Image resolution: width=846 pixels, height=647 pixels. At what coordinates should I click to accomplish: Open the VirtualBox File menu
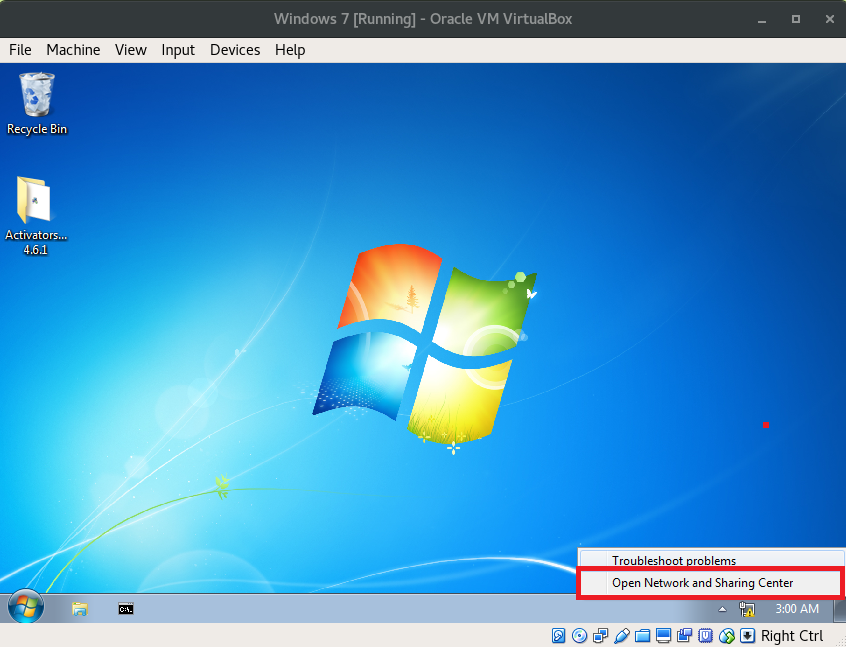pos(20,50)
